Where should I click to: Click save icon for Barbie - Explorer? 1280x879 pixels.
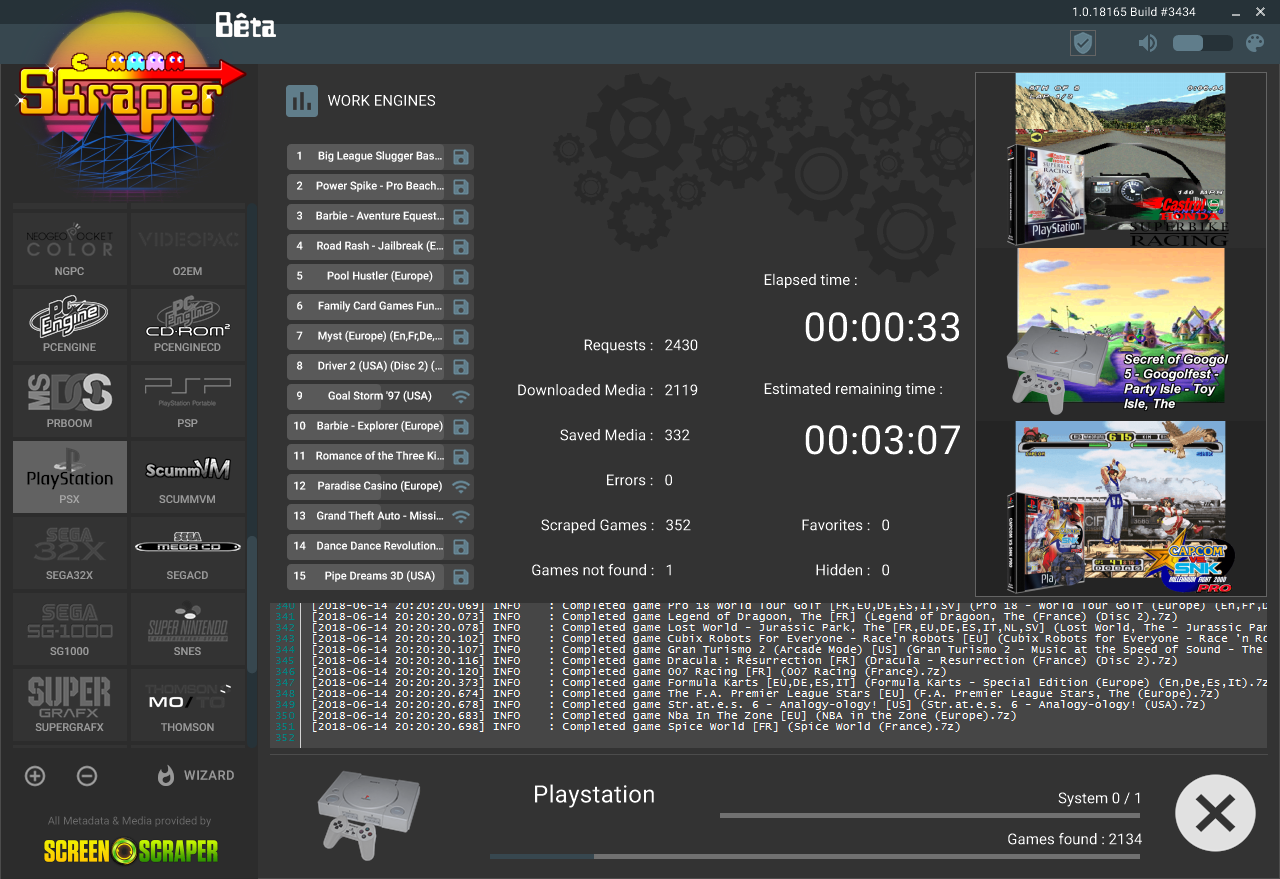pos(460,427)
